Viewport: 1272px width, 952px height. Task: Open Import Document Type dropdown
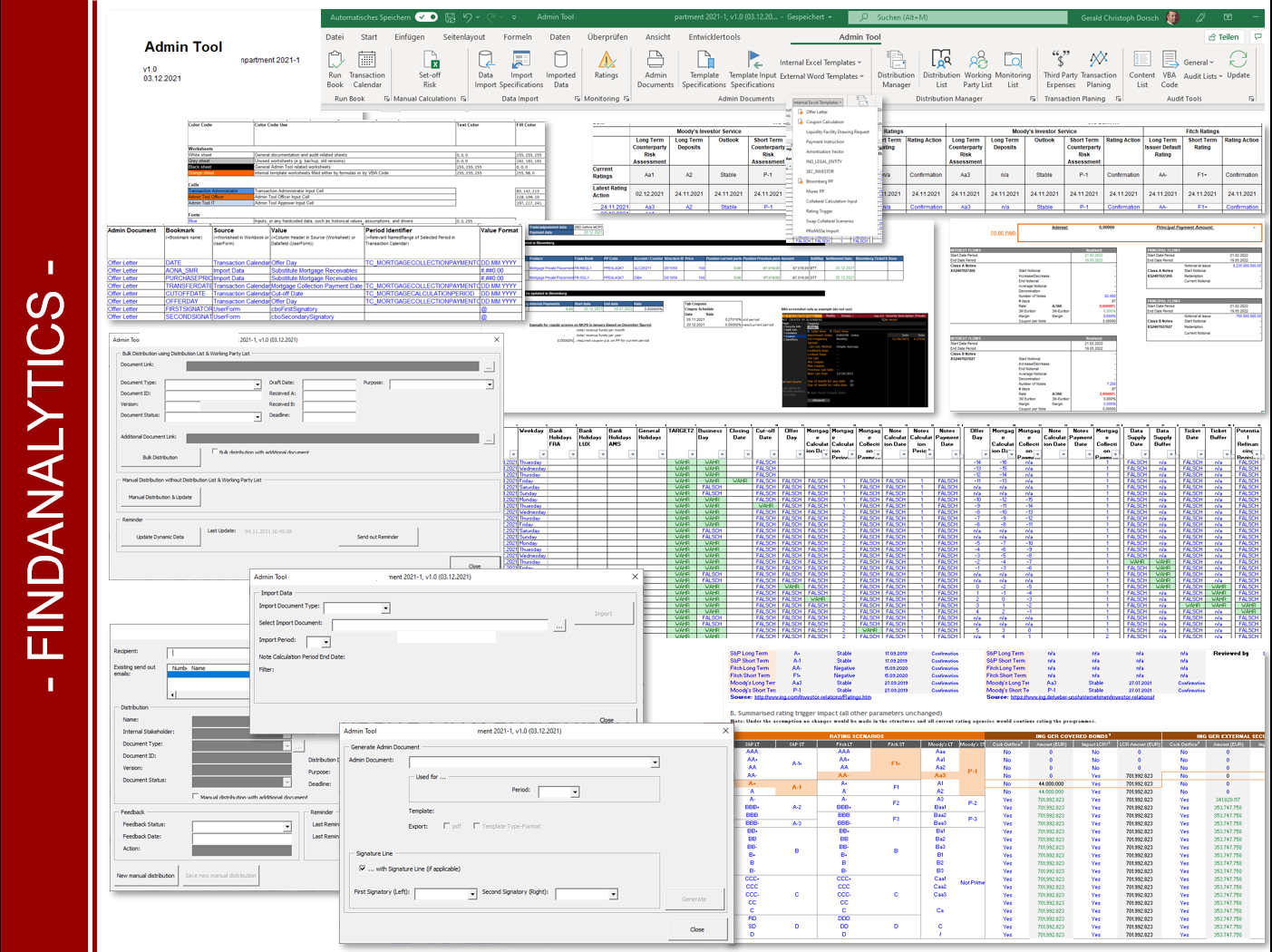point(385,608)
